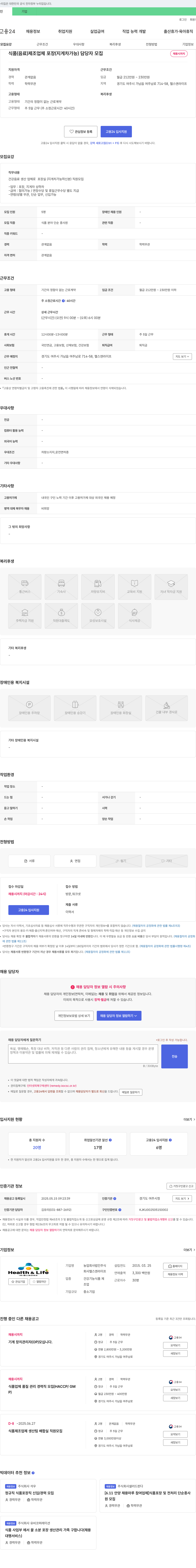This screenshot has height=1568, width=196.
Task: Jump to the 전형방법 section tab
Action: point(151,44)
